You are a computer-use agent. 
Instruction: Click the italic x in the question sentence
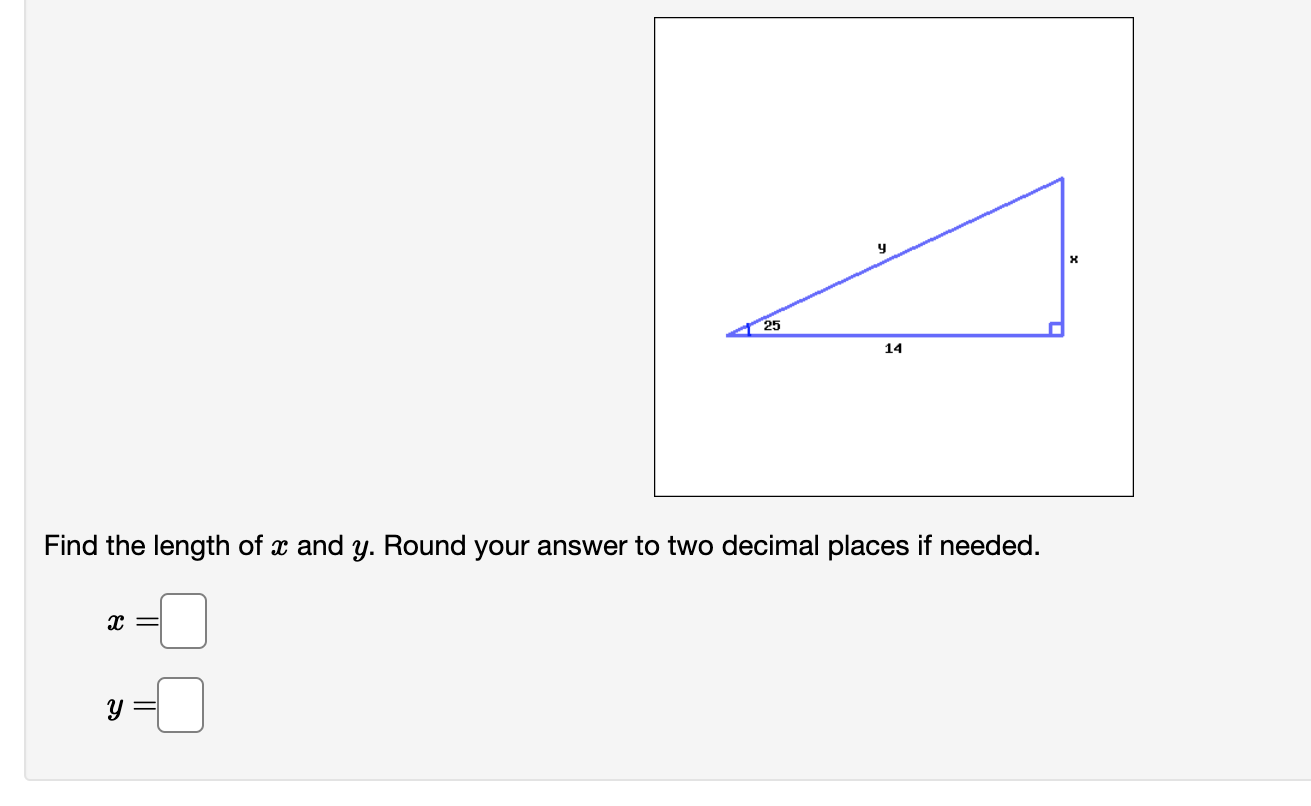[x=282, y=546]
